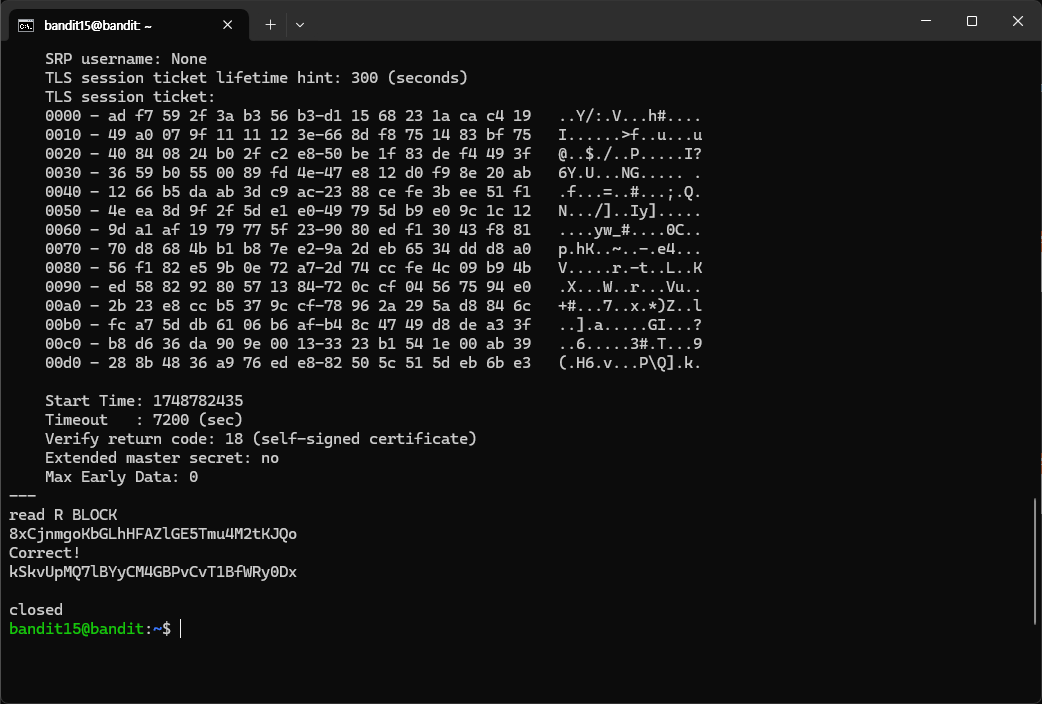
Task: Maximize the terminal window
Action: 972,21
